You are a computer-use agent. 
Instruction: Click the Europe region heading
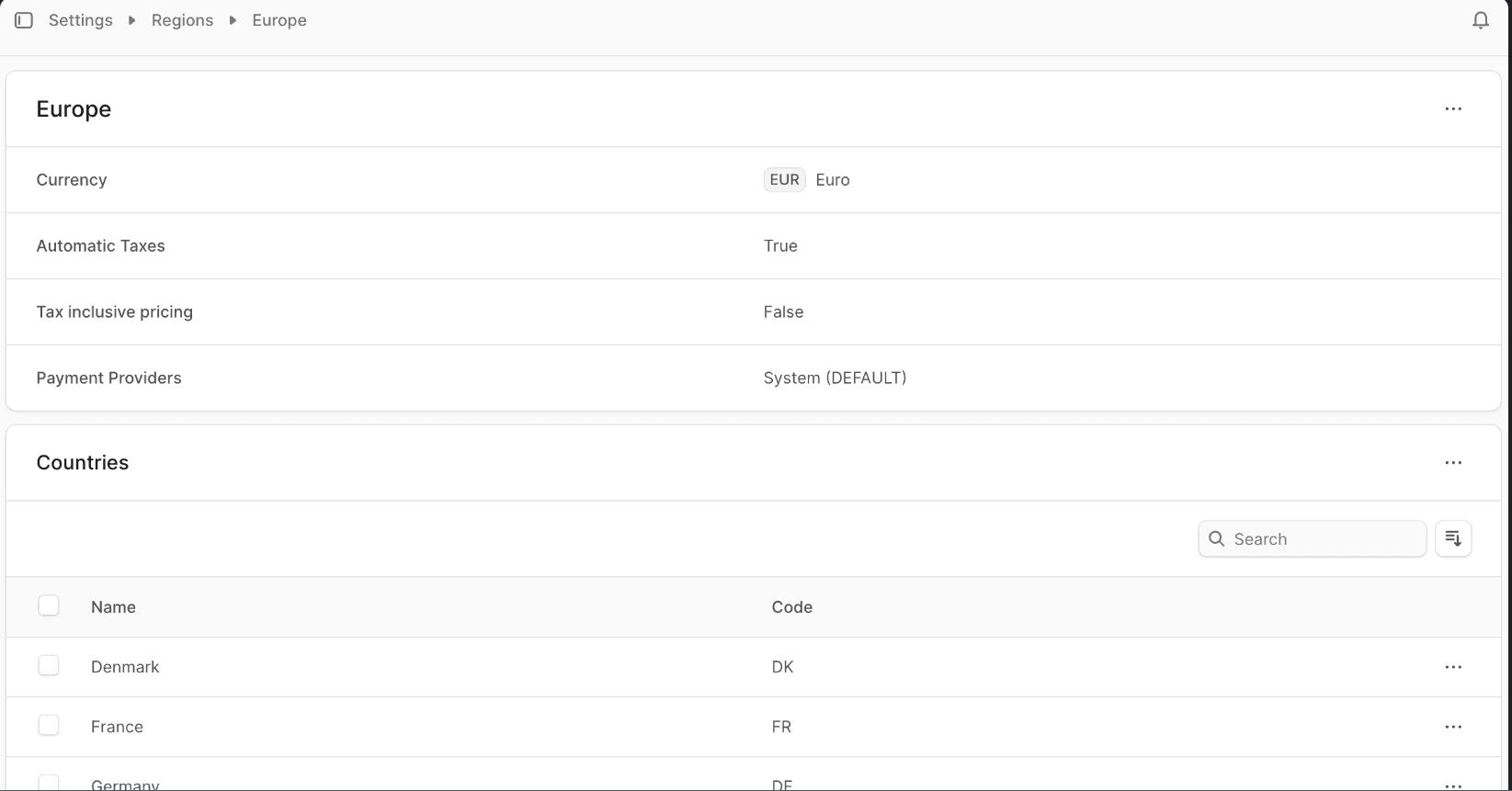(x=74, y=108)
